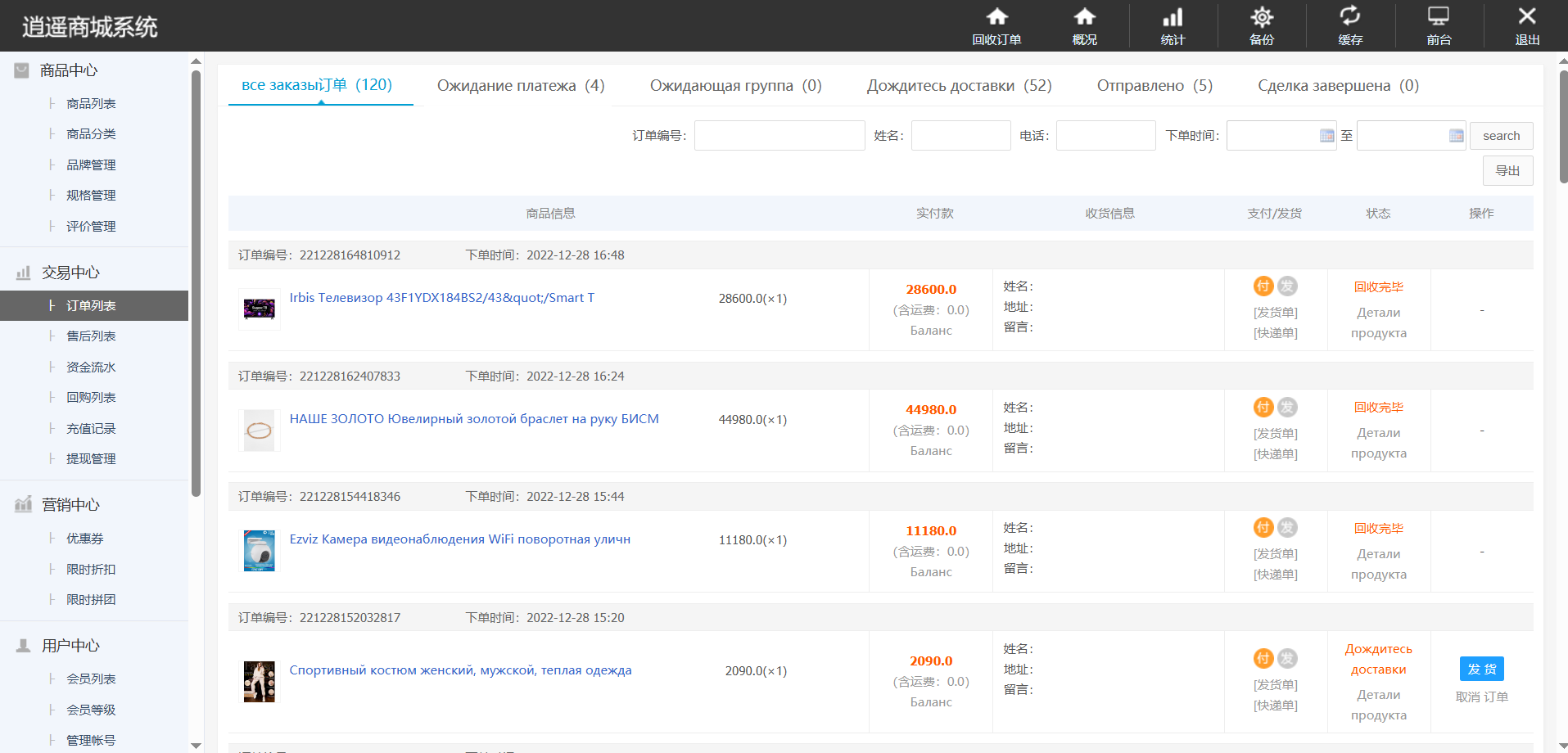The image size is (1568, 753).
Task: Click the 退出 logout X icon
Action: pyautogui.click(x=1526, y=17)
